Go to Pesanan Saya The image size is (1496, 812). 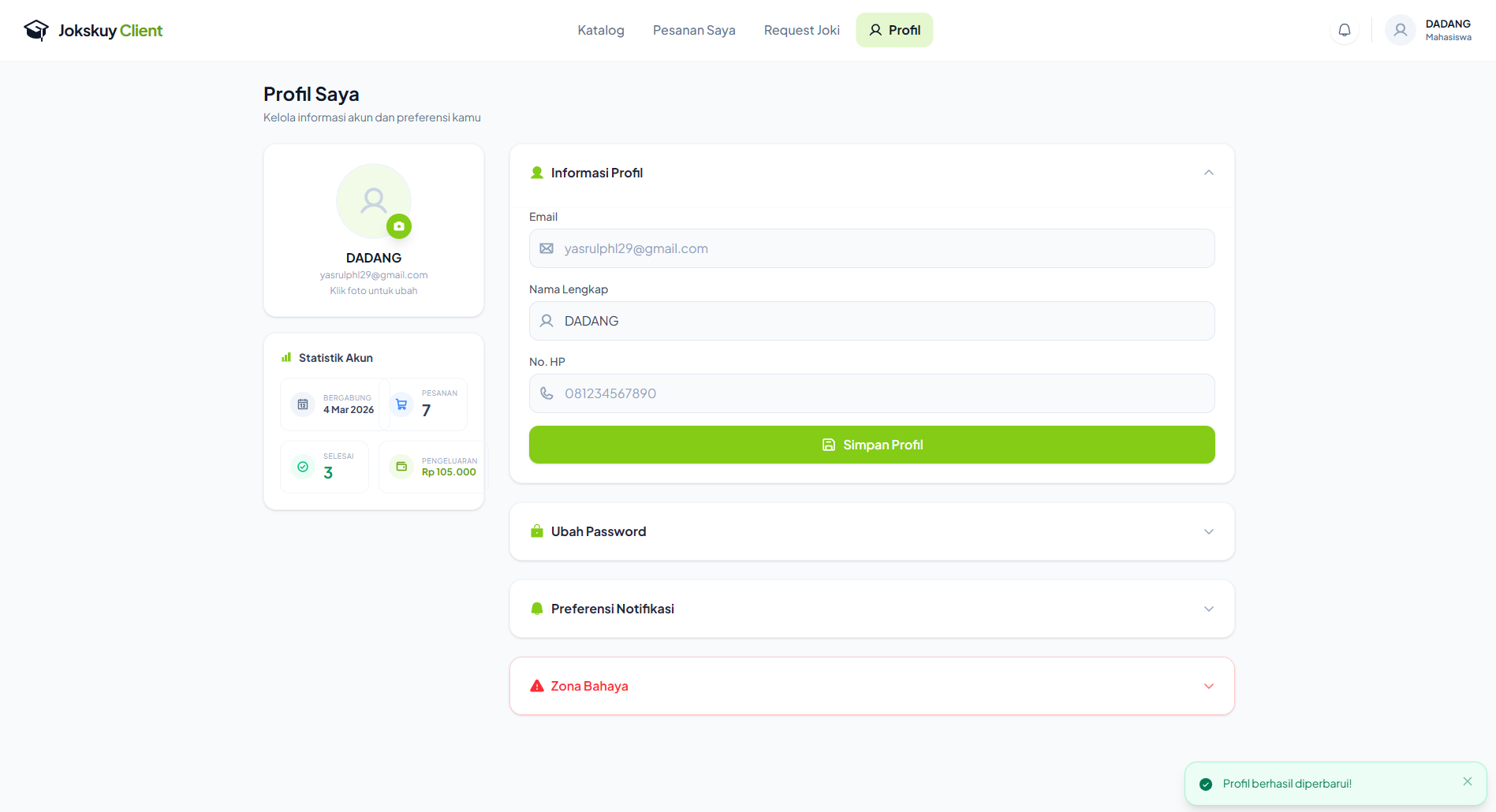[x=694, y=30]
